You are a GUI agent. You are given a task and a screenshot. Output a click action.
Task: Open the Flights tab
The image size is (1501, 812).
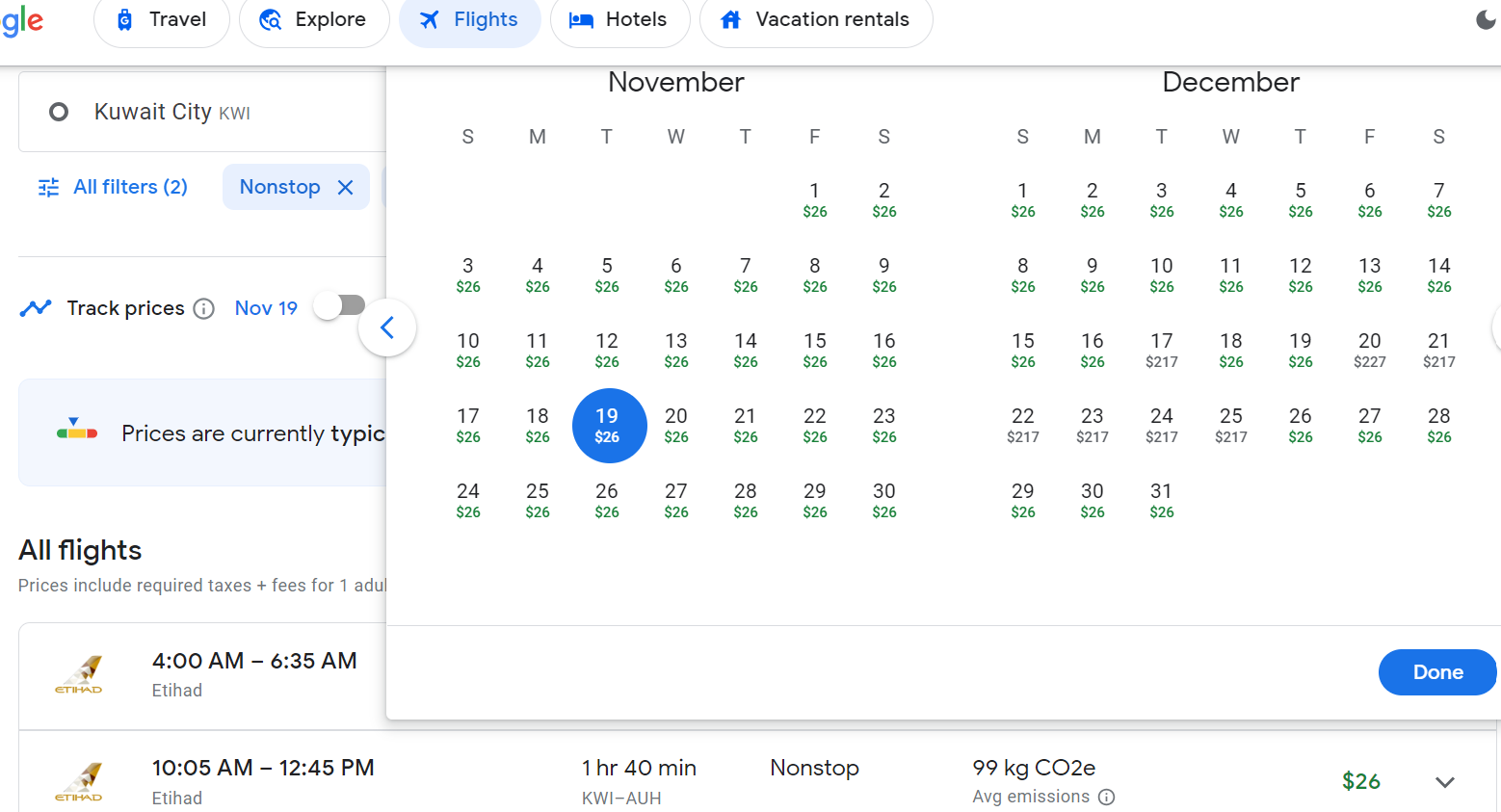click(x=469, y=19)
